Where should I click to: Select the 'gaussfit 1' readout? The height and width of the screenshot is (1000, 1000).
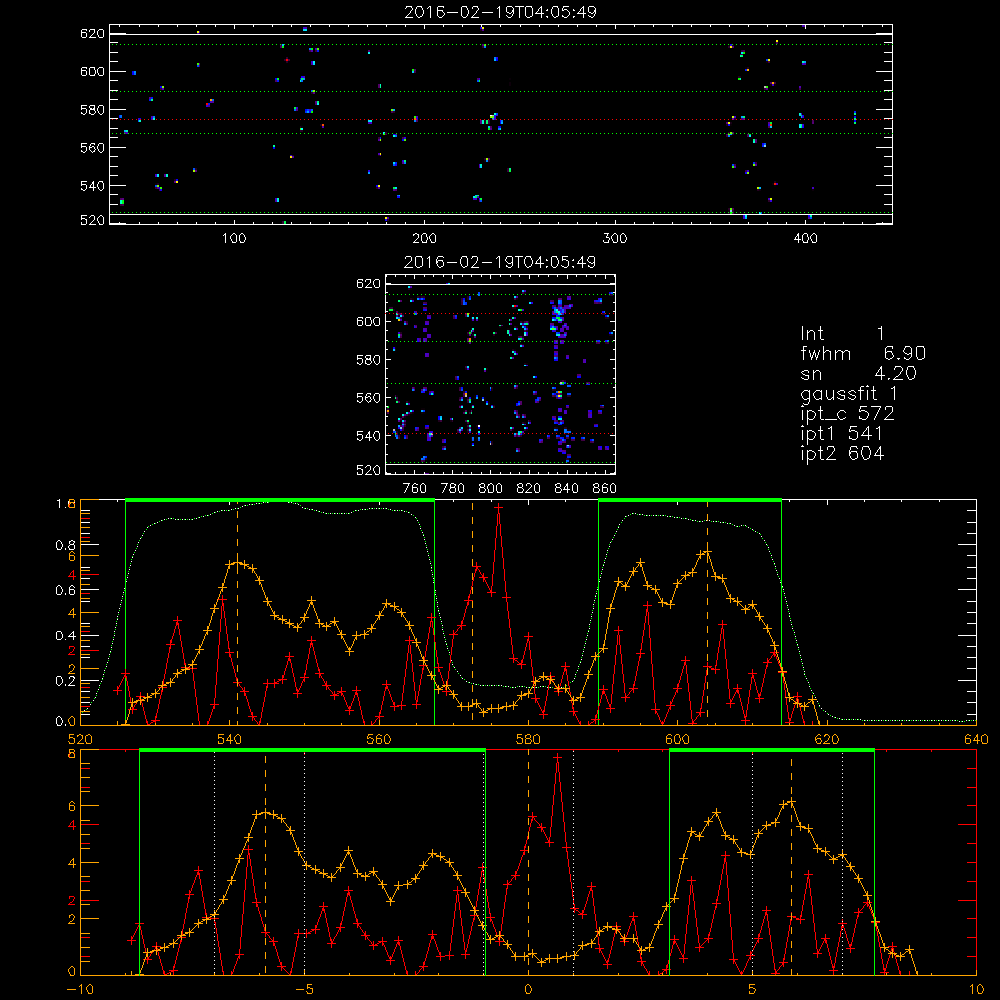(849, 393)
